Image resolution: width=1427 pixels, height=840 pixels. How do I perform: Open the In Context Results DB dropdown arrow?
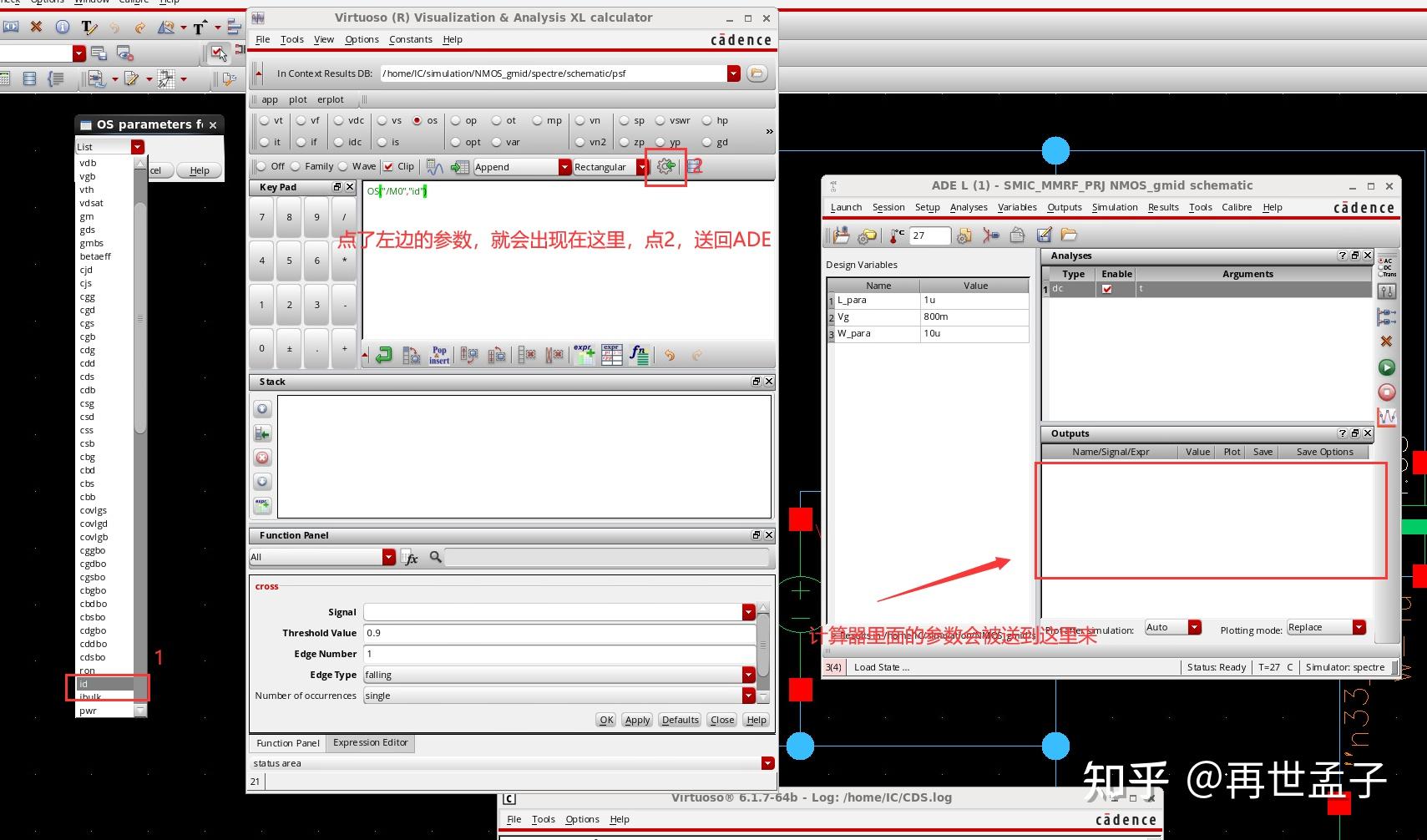(733, 73)
